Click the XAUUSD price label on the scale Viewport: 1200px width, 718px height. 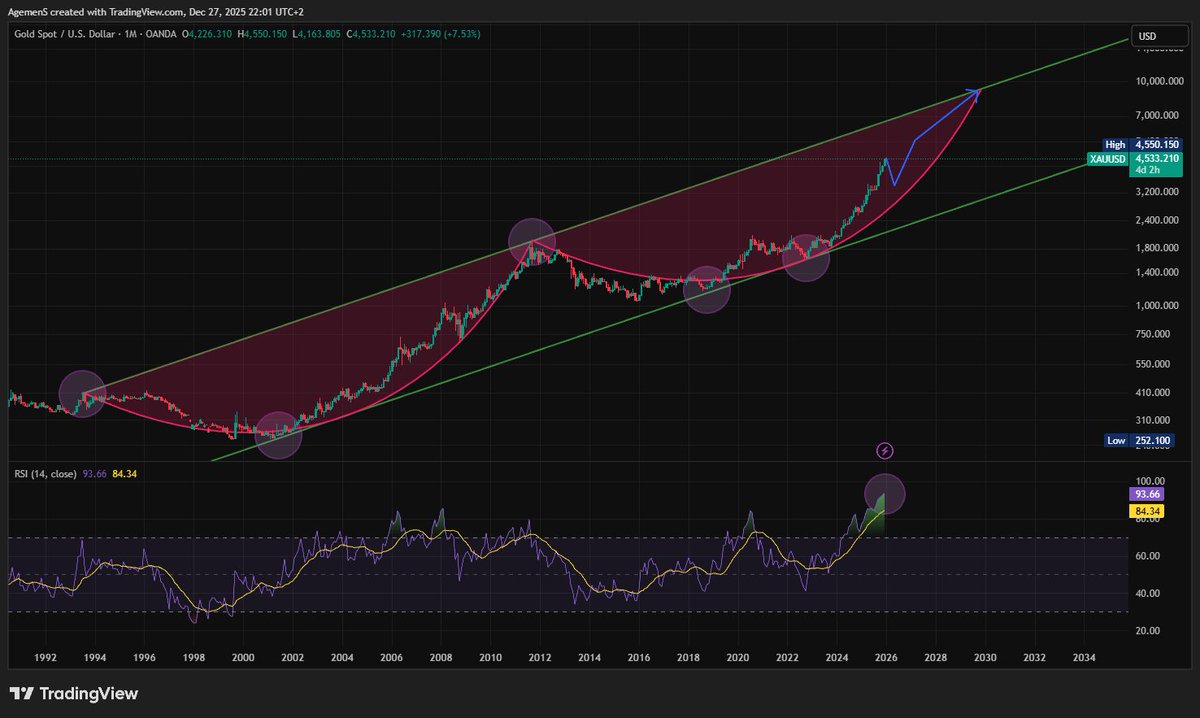point(1107,158)
